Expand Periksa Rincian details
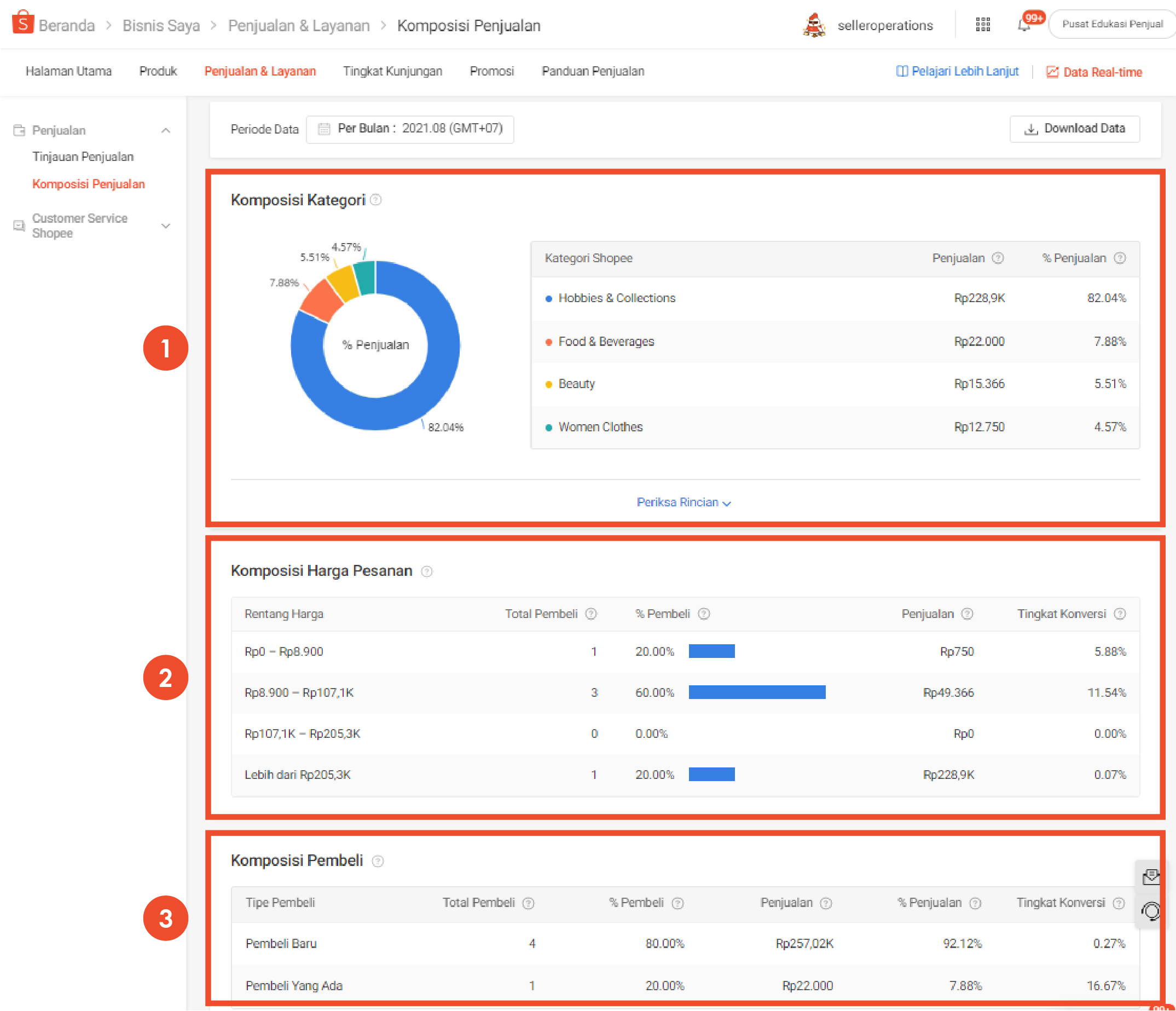The image size is (1176, 1011). pyautogui.click(x=683, y=502)
